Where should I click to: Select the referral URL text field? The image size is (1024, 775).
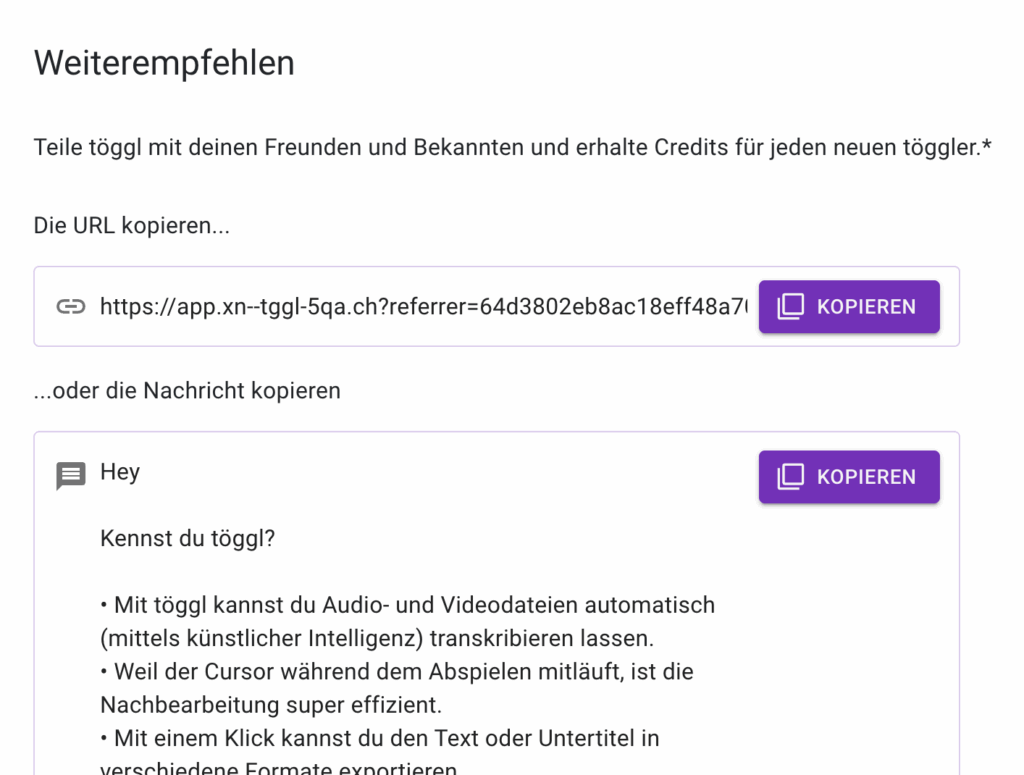pos(423,306)
